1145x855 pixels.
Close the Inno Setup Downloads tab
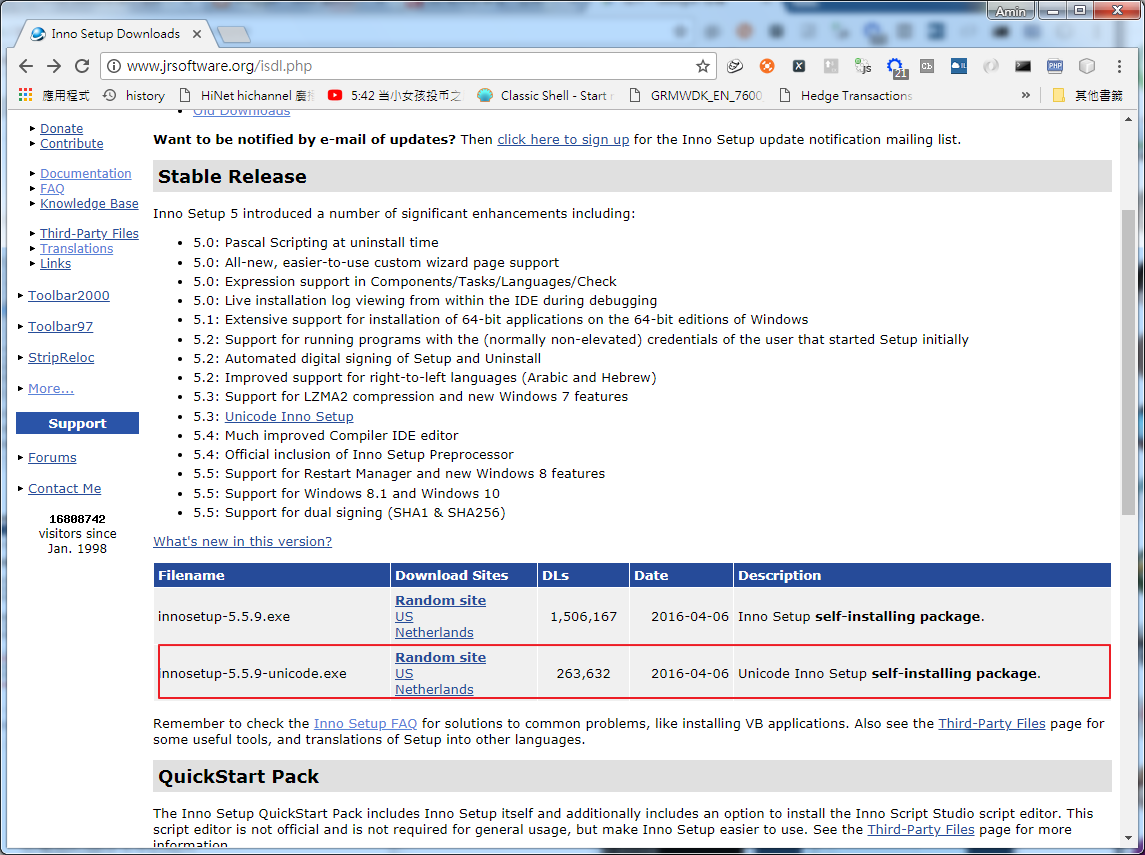click(196, 34)
